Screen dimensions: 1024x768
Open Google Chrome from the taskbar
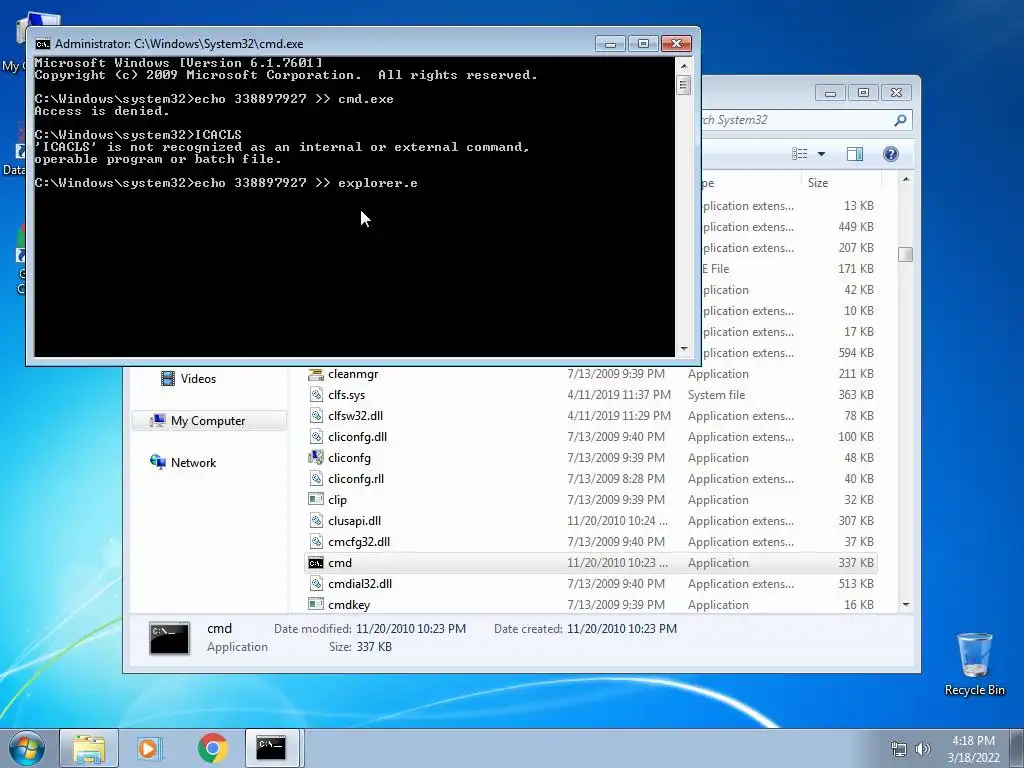tap(212, 748)
